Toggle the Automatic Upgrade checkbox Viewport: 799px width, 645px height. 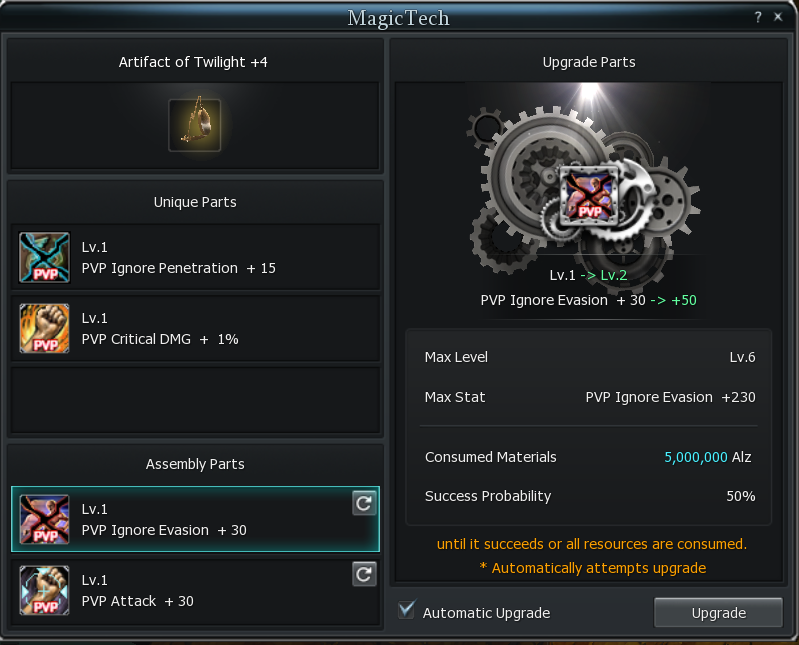pos(406,611)
